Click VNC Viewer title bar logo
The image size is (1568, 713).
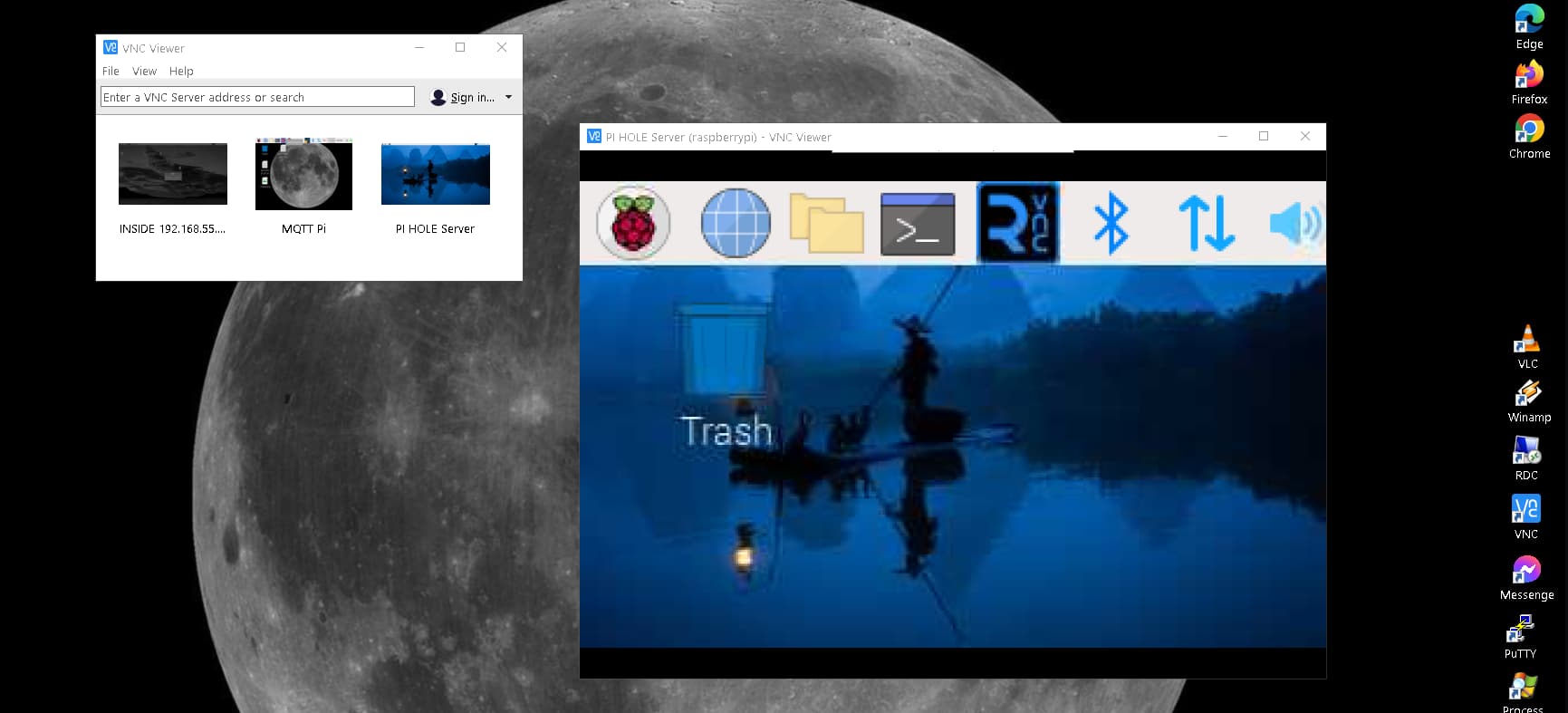[111, 48]
